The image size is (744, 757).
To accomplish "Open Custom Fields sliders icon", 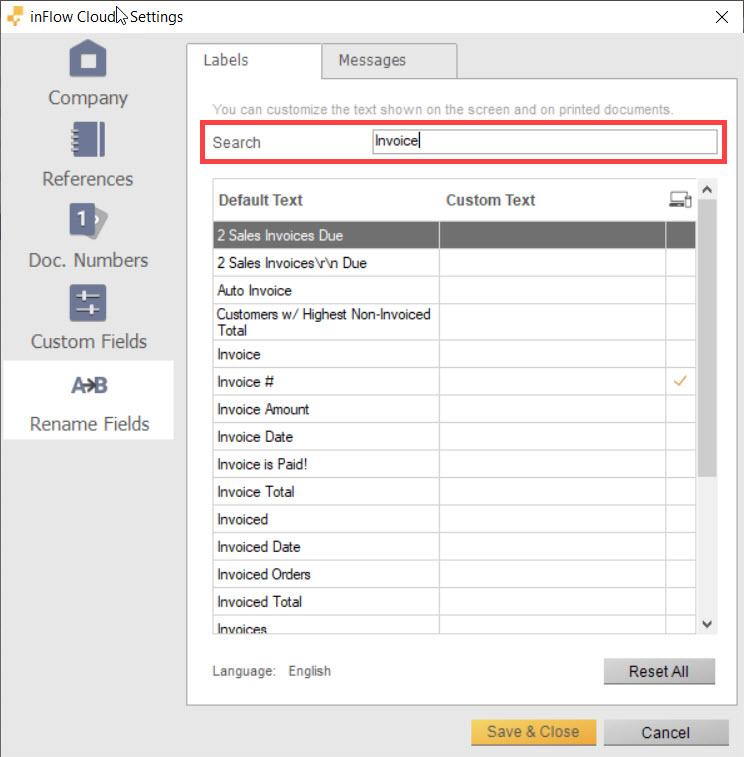I will (x=88, y=303).
